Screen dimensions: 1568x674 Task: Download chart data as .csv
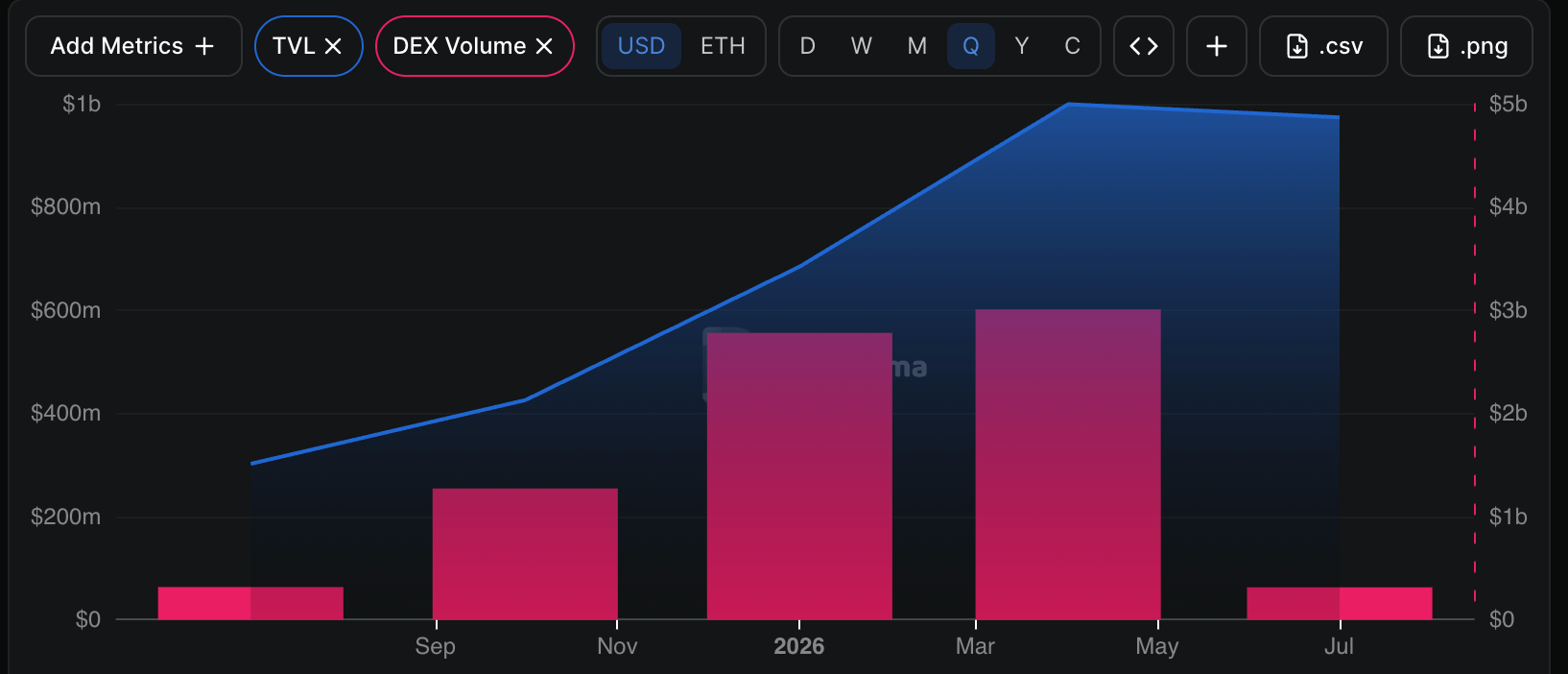click(x=1323, y=46)
